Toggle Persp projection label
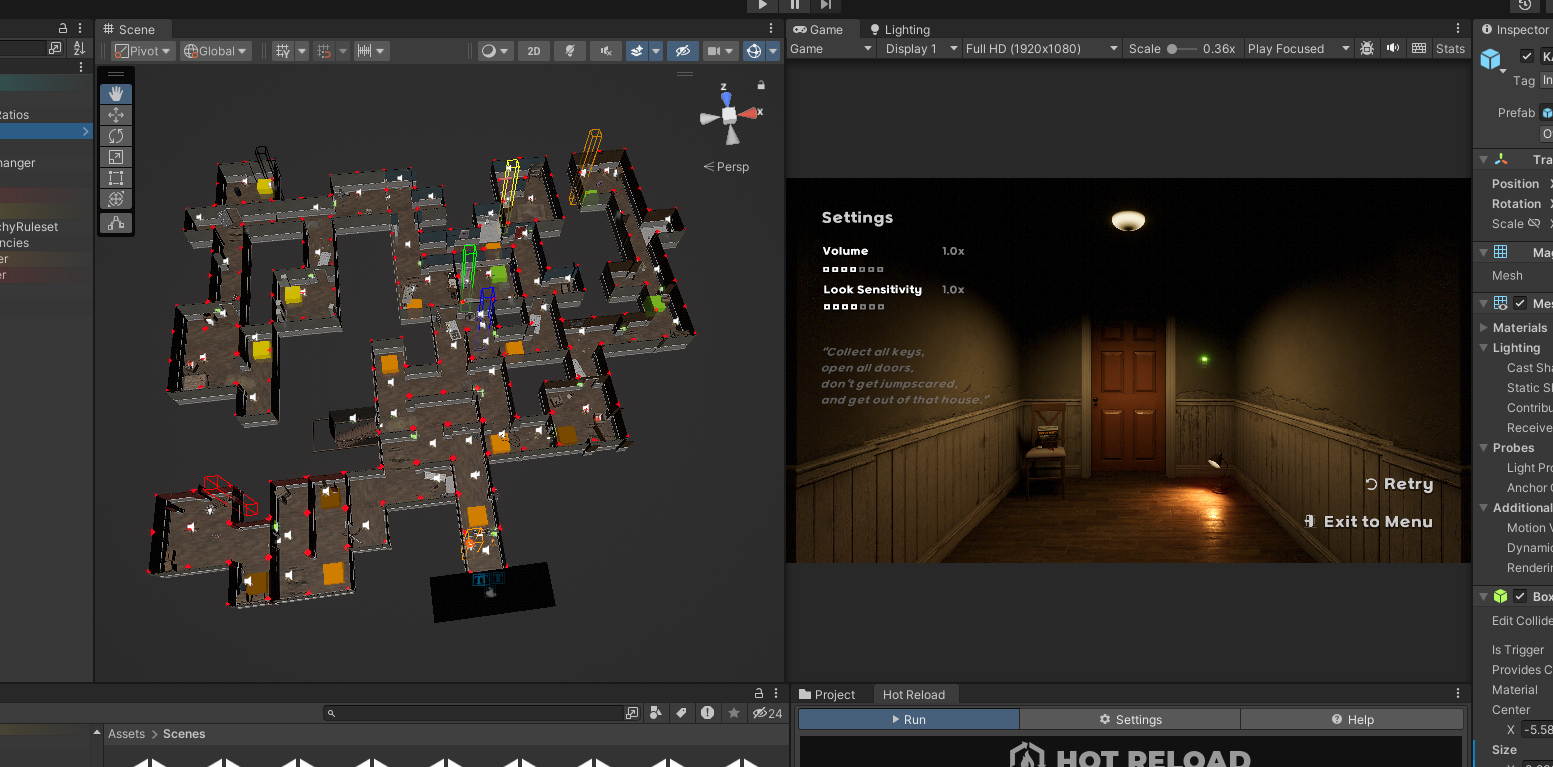The image size is (1553, 767). 726,167
